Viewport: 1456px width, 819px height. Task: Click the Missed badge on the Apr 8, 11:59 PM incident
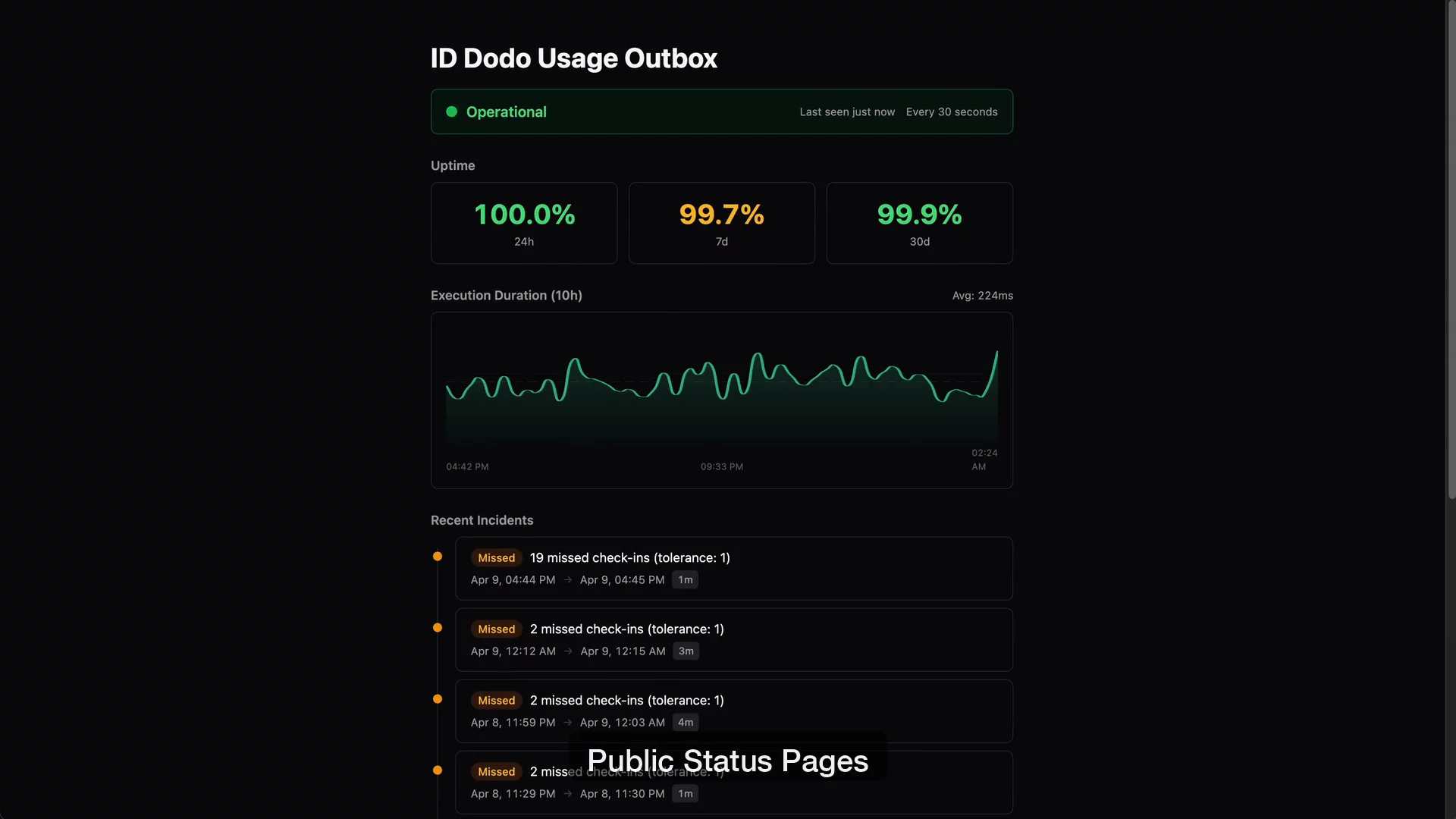coord(497,701)
